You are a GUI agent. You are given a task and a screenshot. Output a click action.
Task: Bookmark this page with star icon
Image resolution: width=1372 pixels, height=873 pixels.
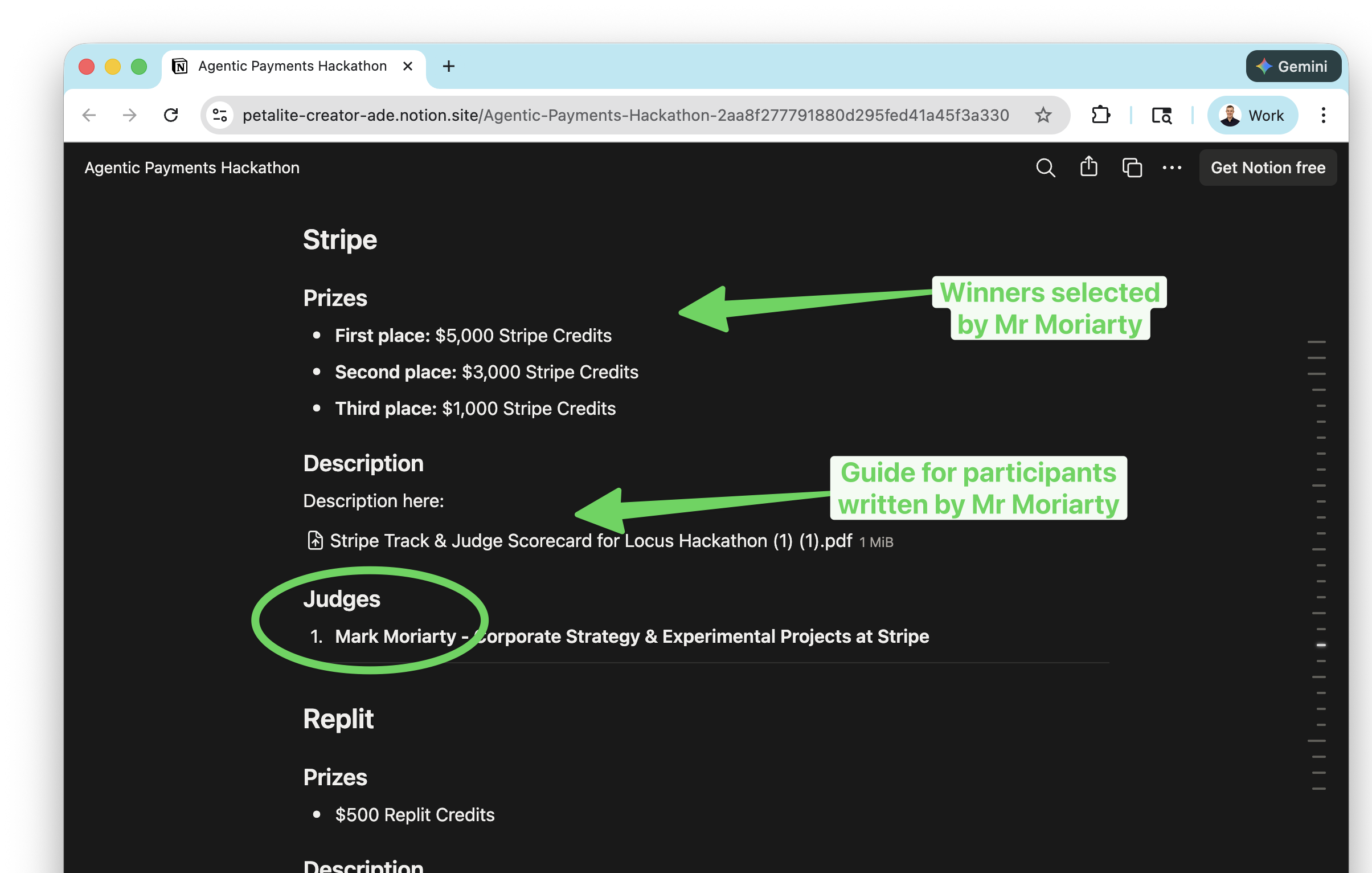click(x=1043, y=115)
